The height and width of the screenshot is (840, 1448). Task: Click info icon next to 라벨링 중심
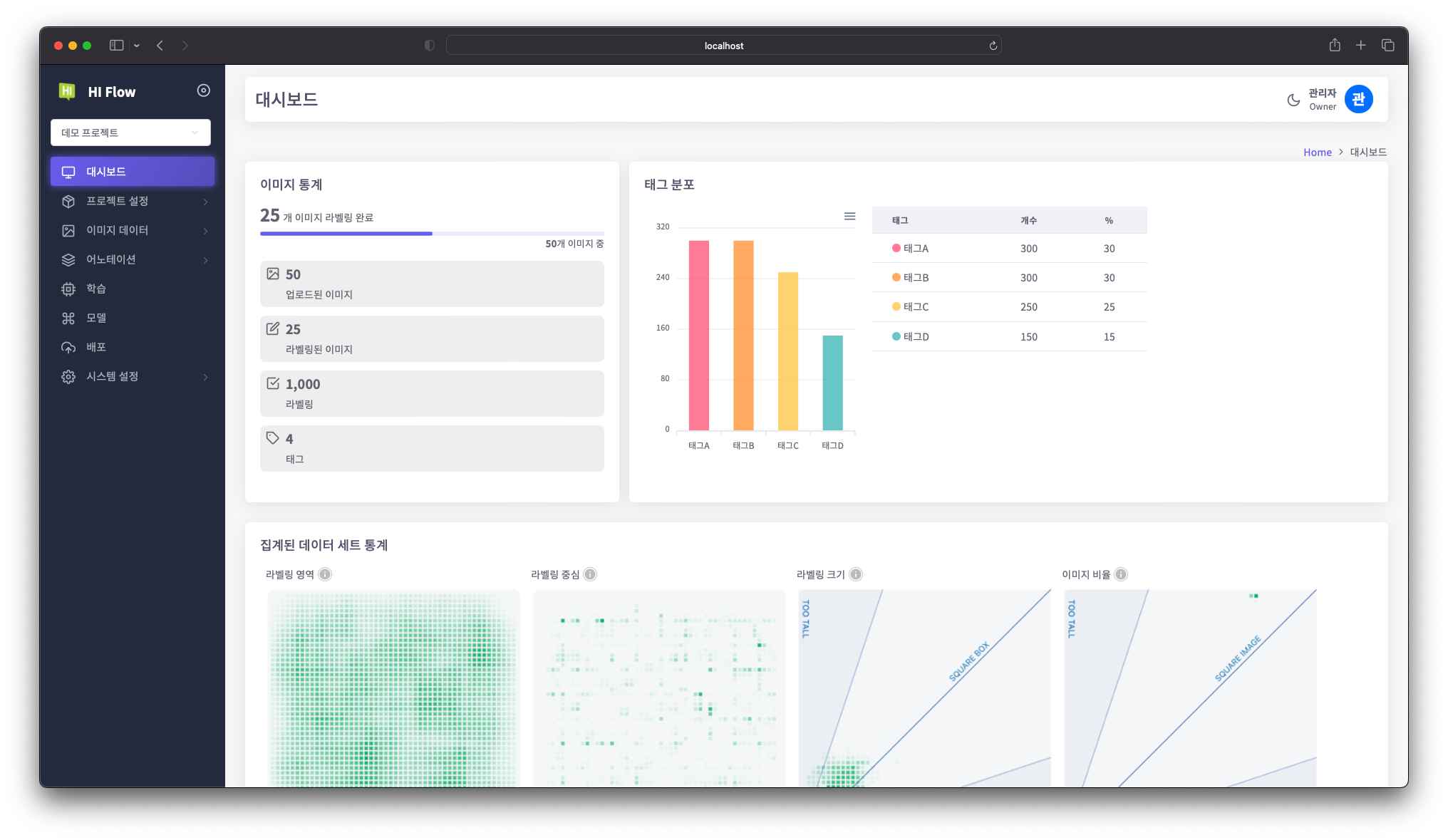590,574
